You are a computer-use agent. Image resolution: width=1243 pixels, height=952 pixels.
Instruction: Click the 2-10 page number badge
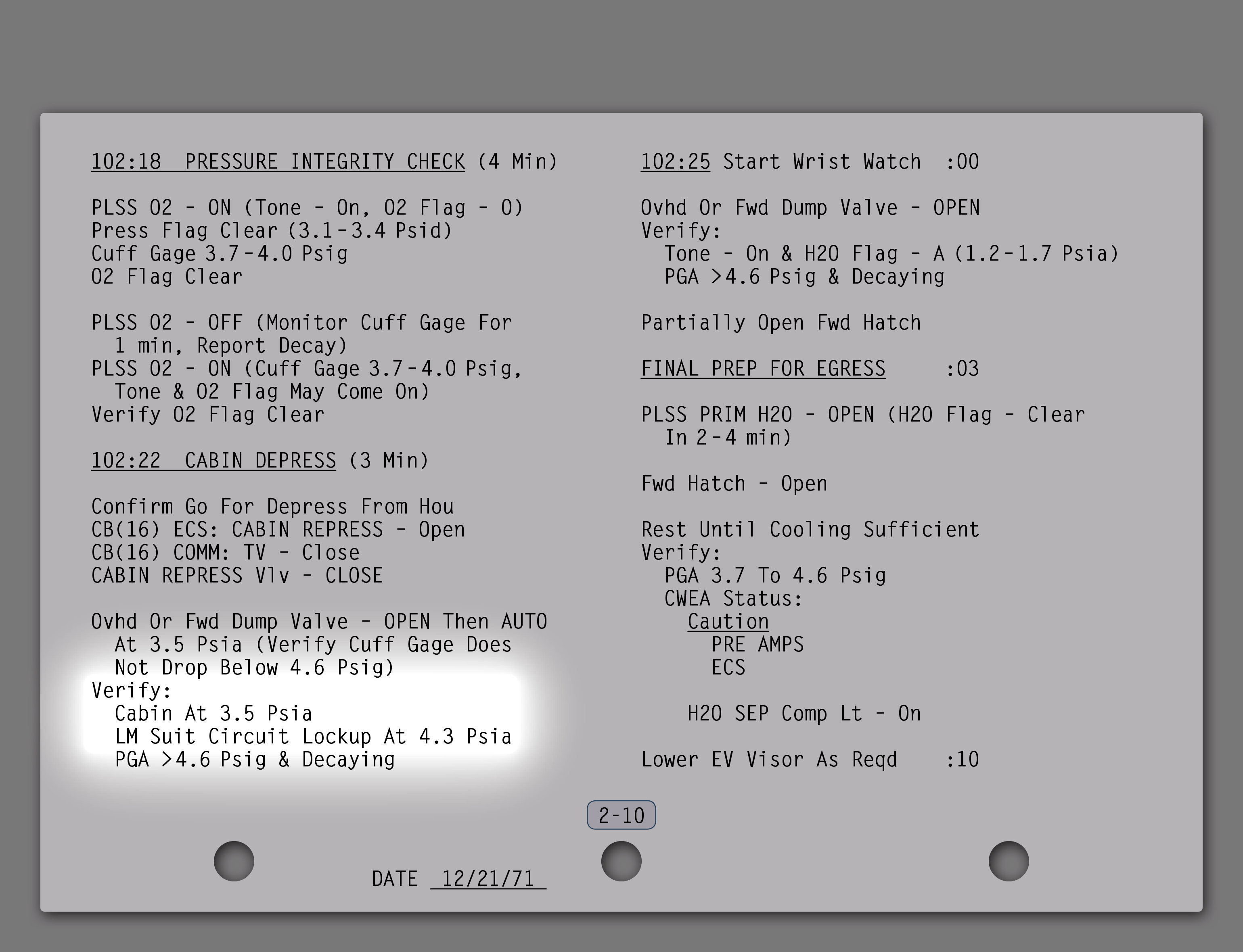(x=621, y=815)
